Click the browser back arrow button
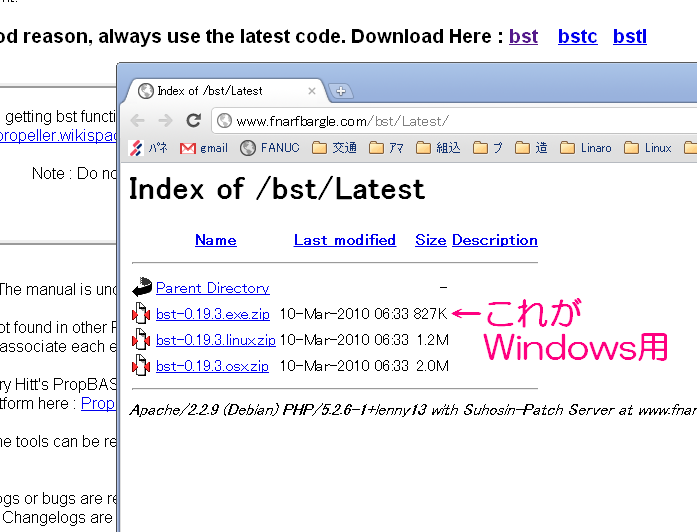Viewport: 697px width, 532px height. [x=138, y=120]
